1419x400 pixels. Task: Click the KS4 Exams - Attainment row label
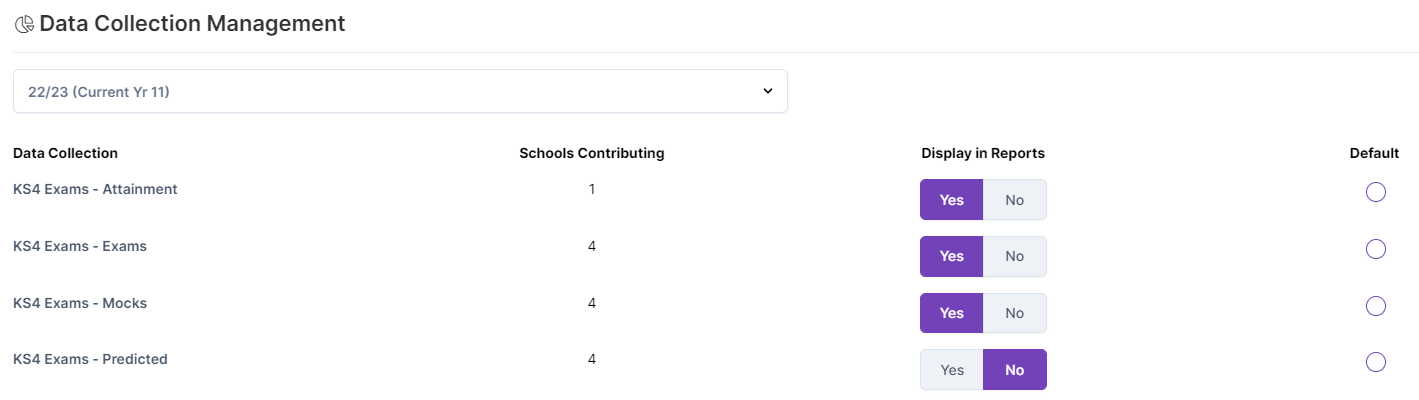pyautogui.click(x=95, y=189)
